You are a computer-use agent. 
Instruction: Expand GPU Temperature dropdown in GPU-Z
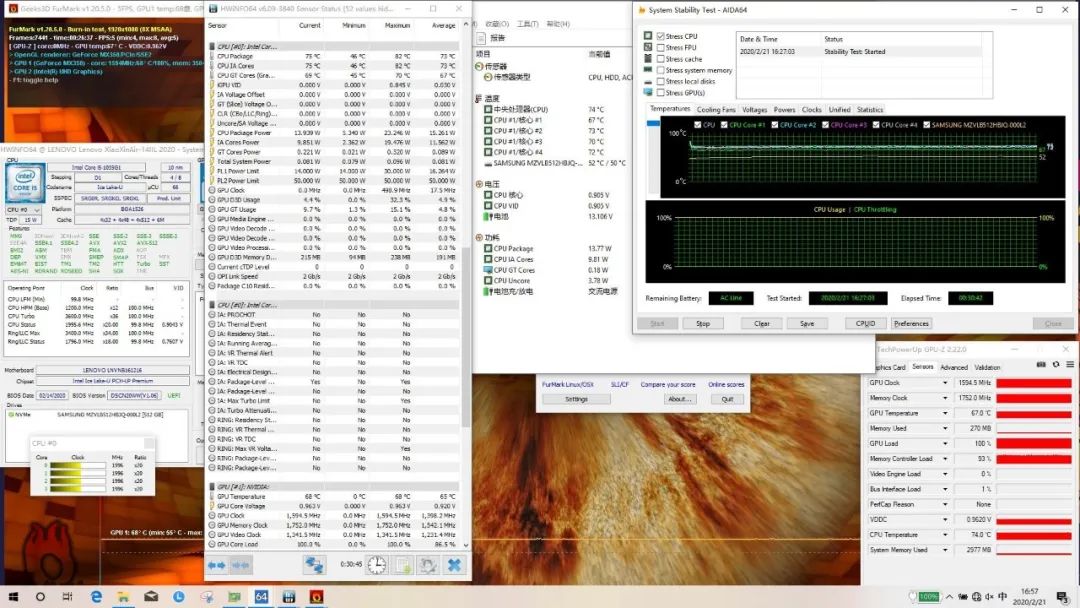943,413
